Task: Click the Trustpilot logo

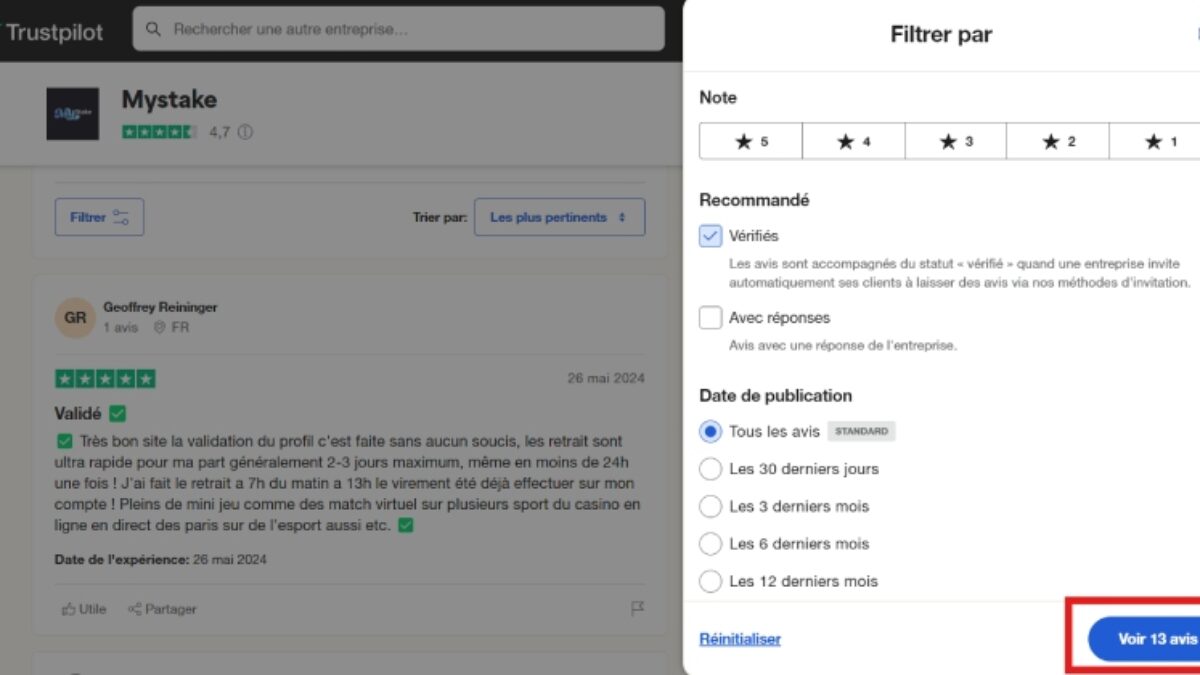Action: tap(54, 32)
